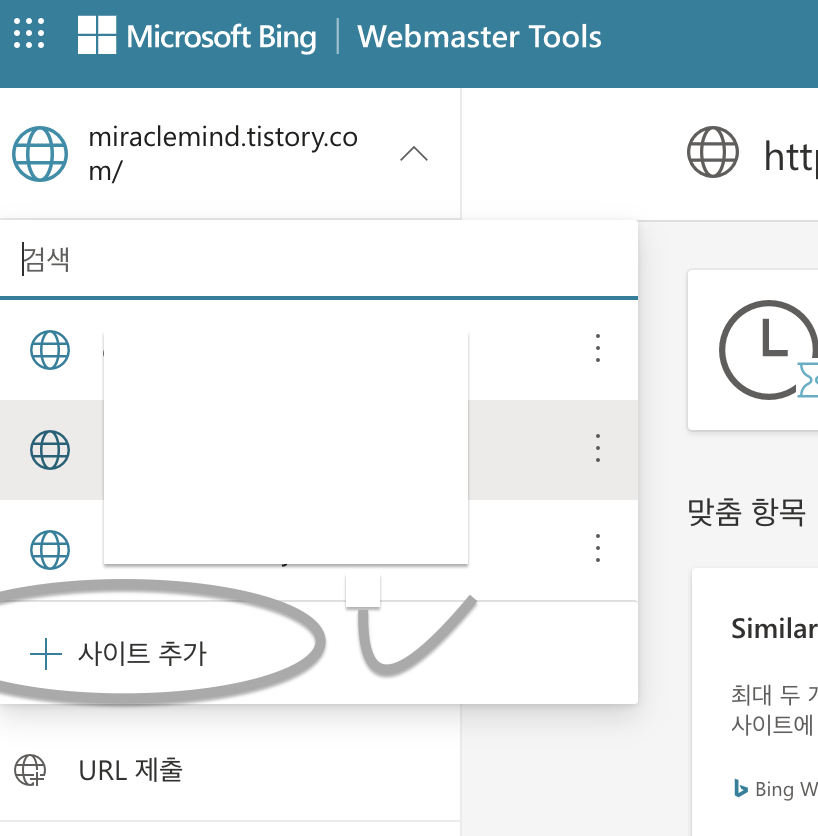Select miraclemind.tistory.com/ site name

click(x=223, y=154)
